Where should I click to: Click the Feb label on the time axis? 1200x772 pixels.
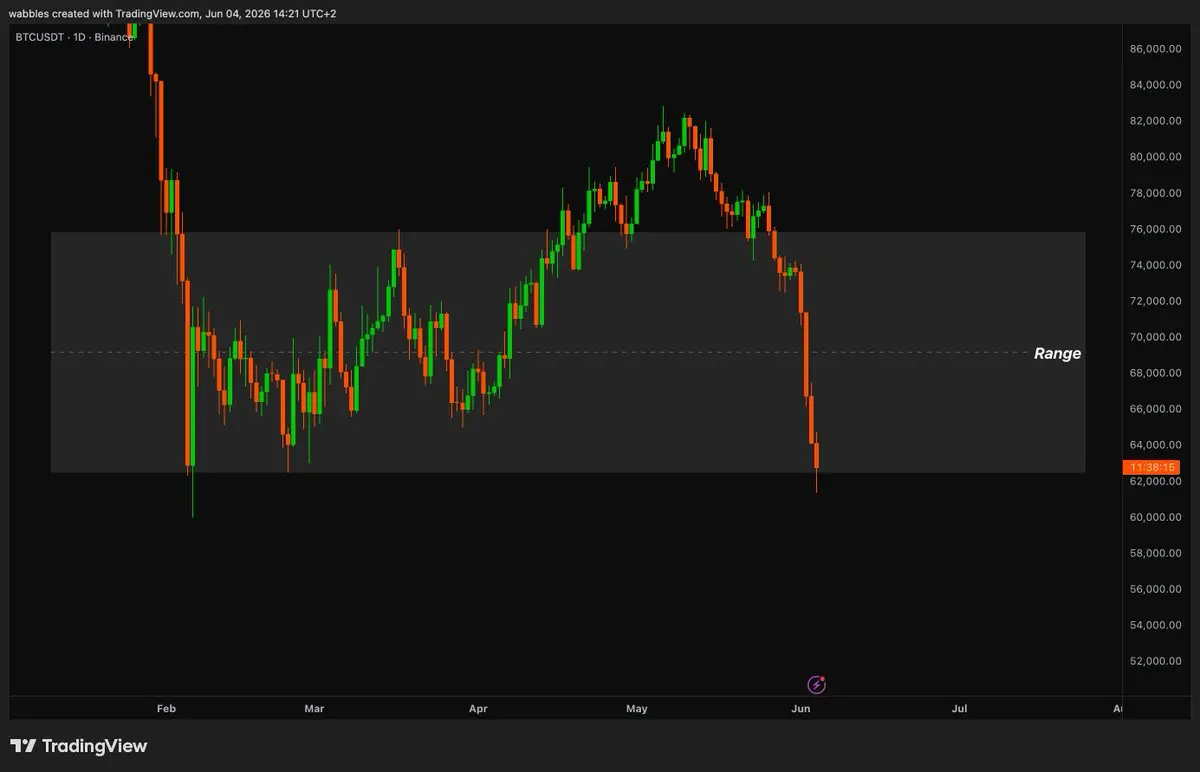[166, 709]
